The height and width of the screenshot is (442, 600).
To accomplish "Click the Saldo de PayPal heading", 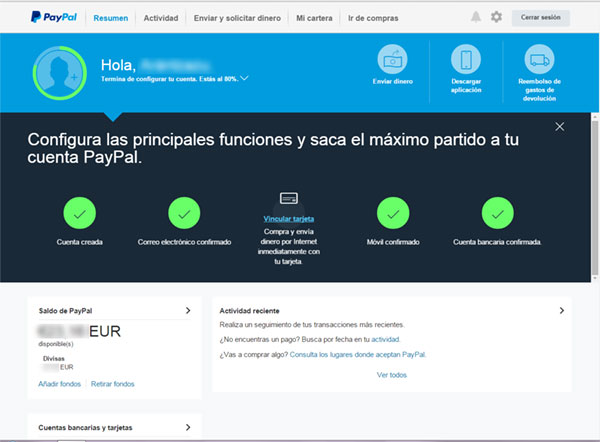I will pos(65,311).
